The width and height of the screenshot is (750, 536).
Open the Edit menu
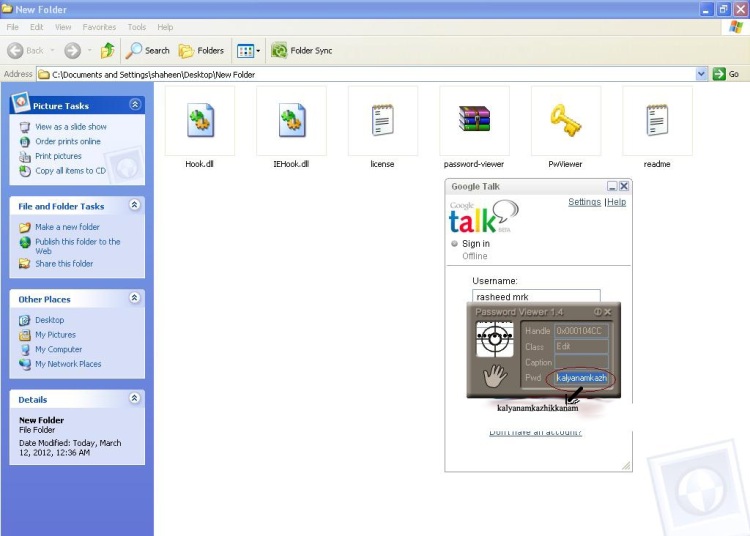pos(37,27)
